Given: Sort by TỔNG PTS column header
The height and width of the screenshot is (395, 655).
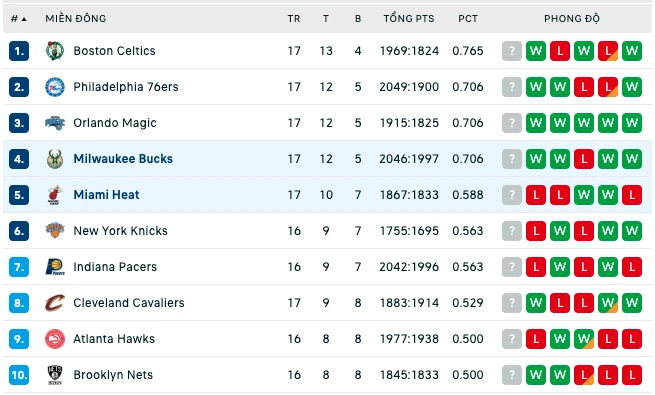Looking at the screenshot, I should (x=409, y=19).
